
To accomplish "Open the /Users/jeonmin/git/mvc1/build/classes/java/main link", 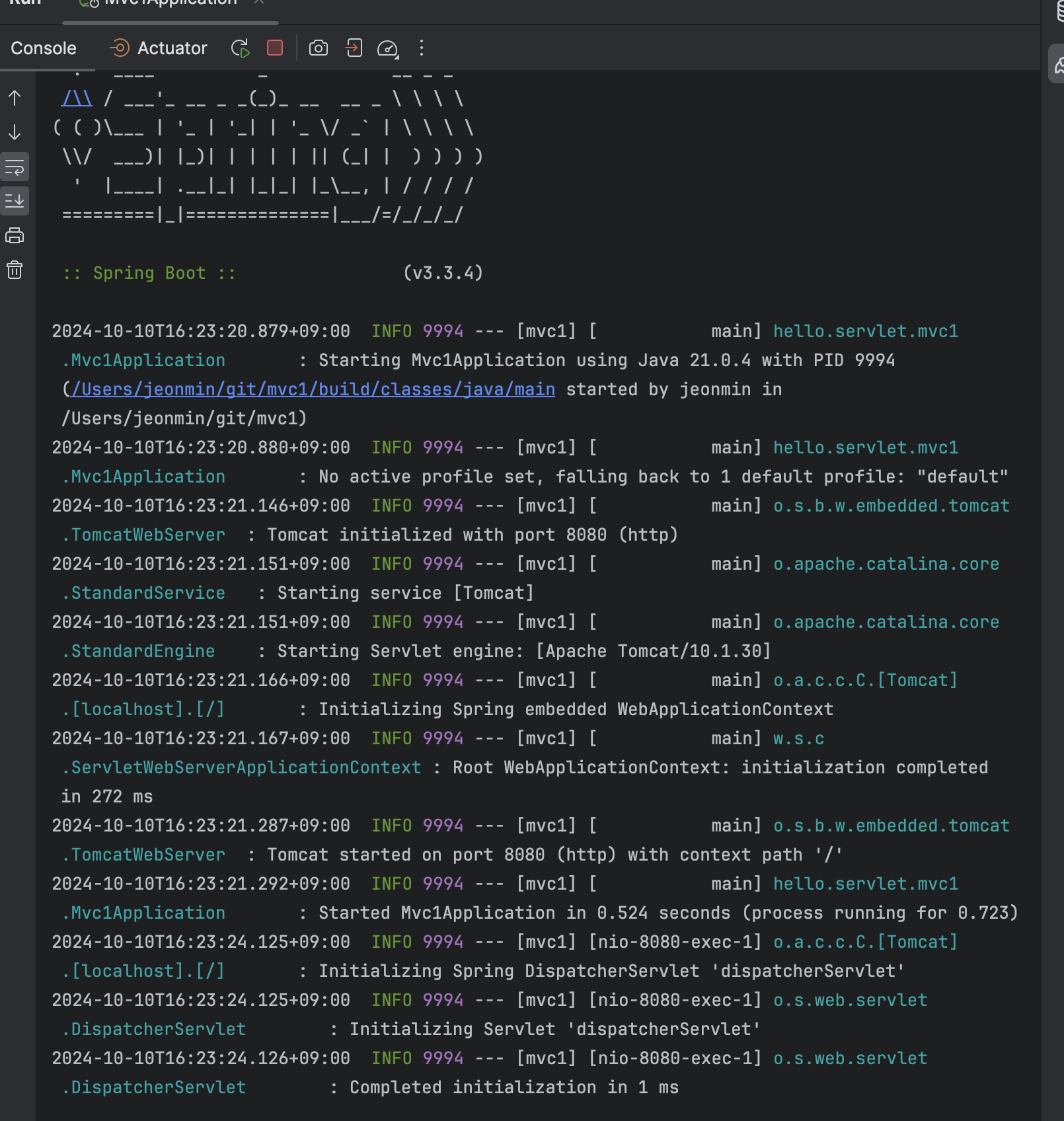I will 313,389.
